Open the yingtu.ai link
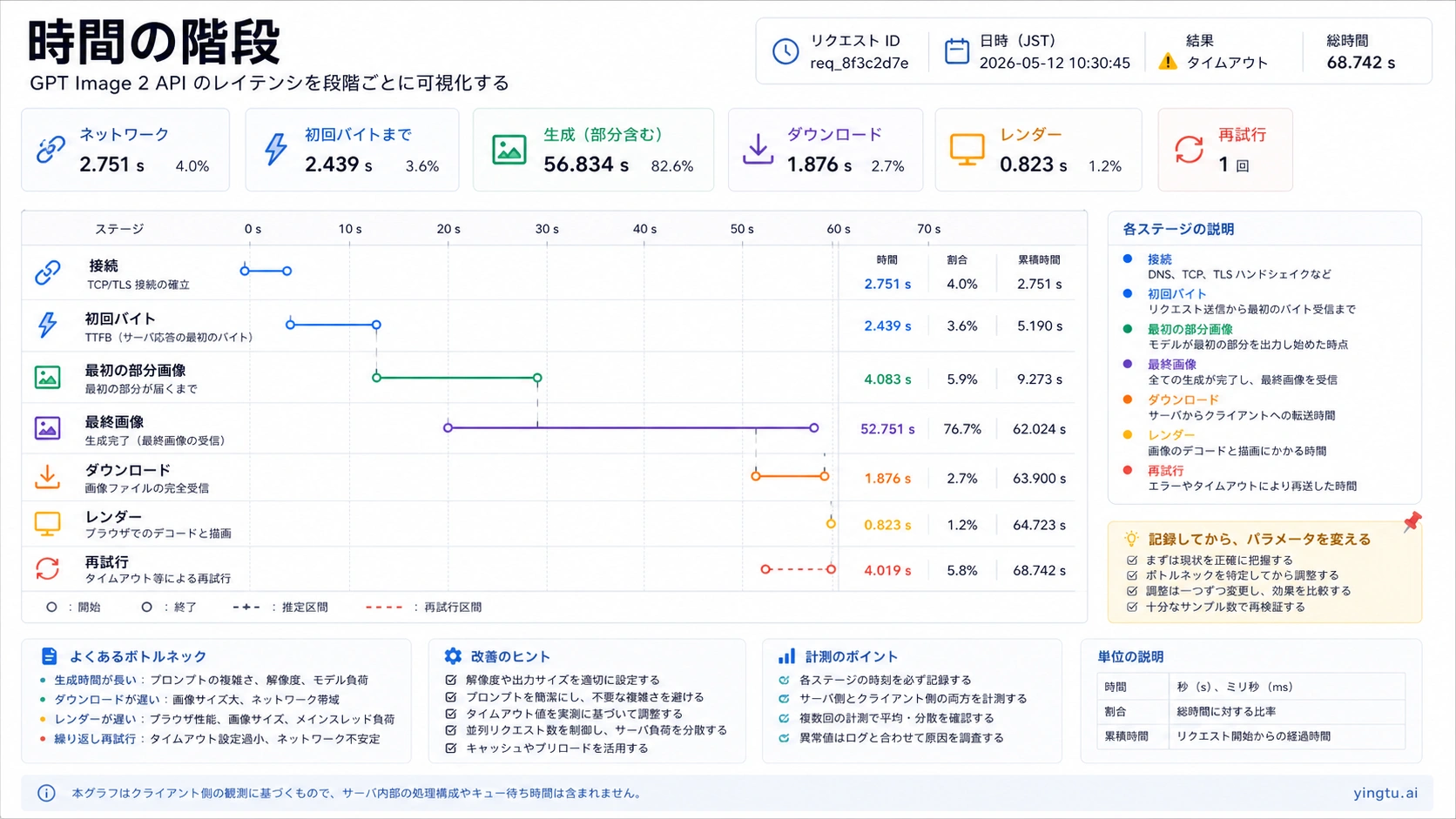 (x=1385, y=793)
